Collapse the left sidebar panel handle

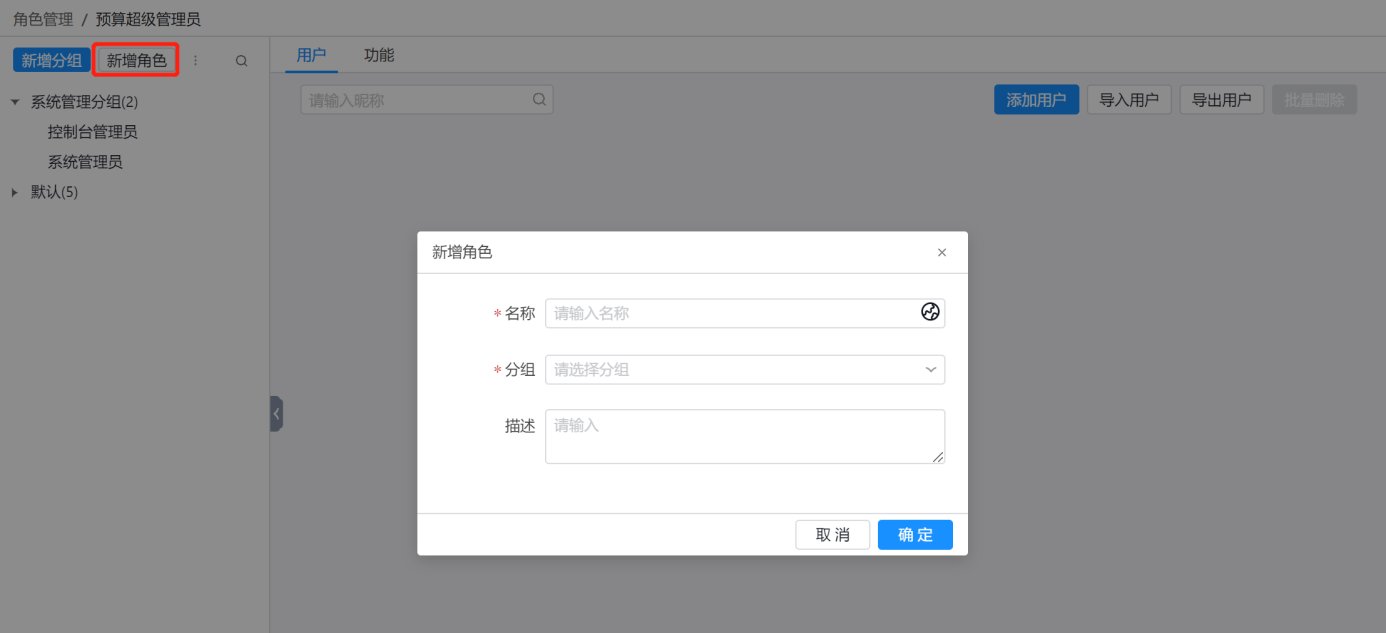point(276,413)
